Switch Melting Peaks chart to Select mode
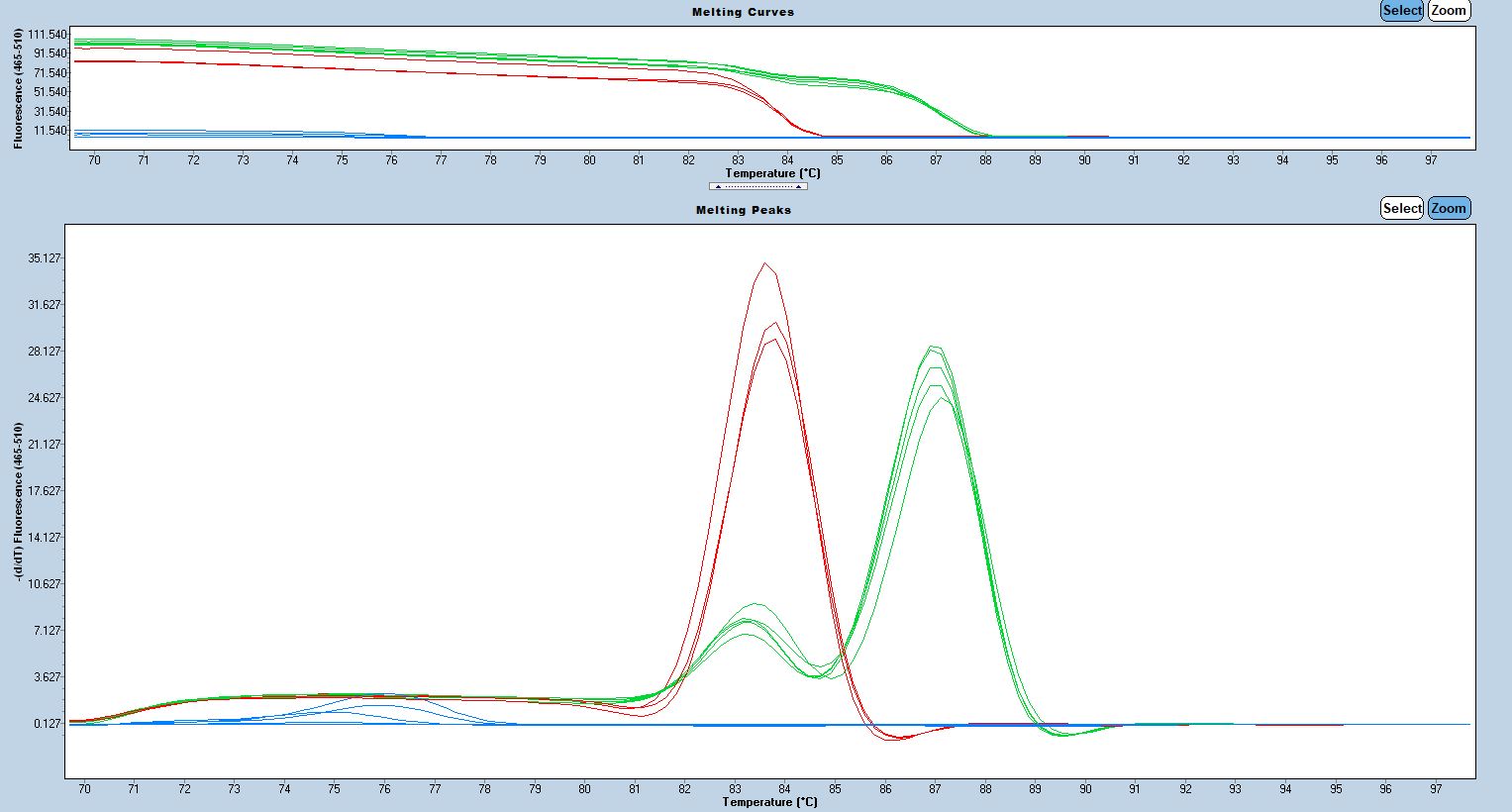Screen dimensions: 1512x812 coord(1402,208)
